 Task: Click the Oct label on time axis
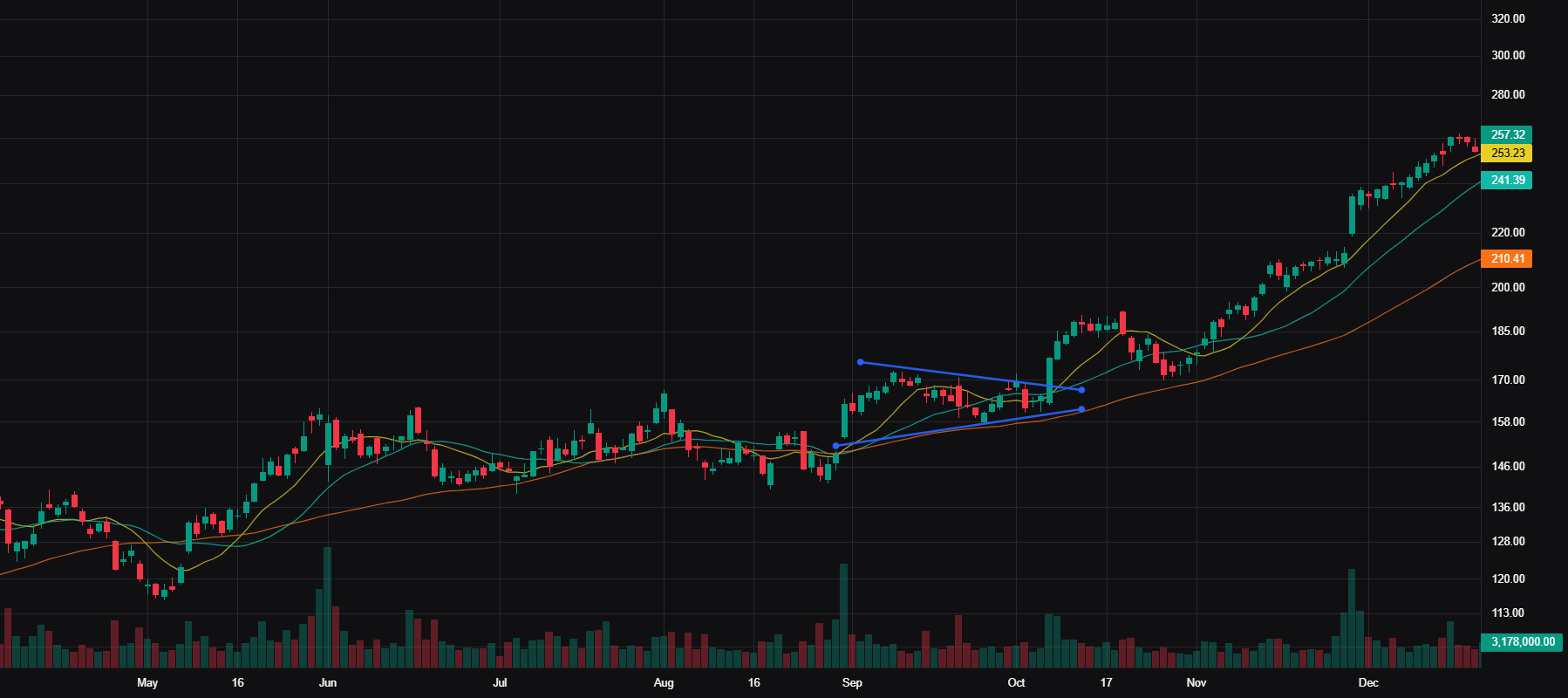(1016, 682)
